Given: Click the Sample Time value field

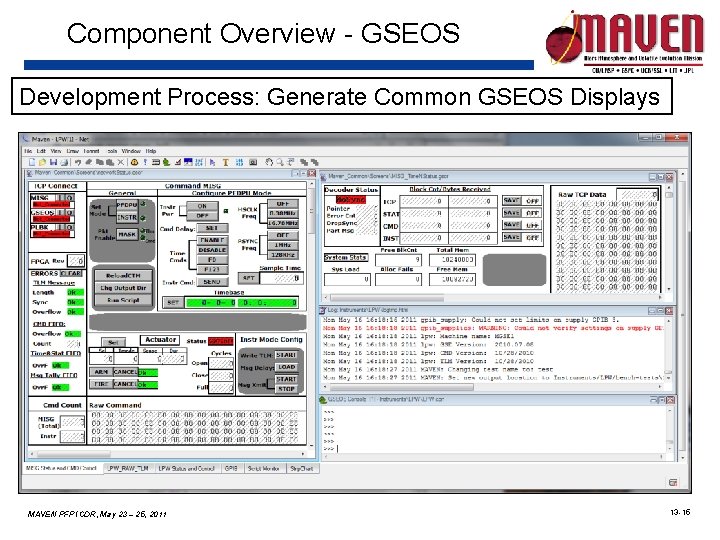Looking at the screenshot, I should [x=281, y=278].
